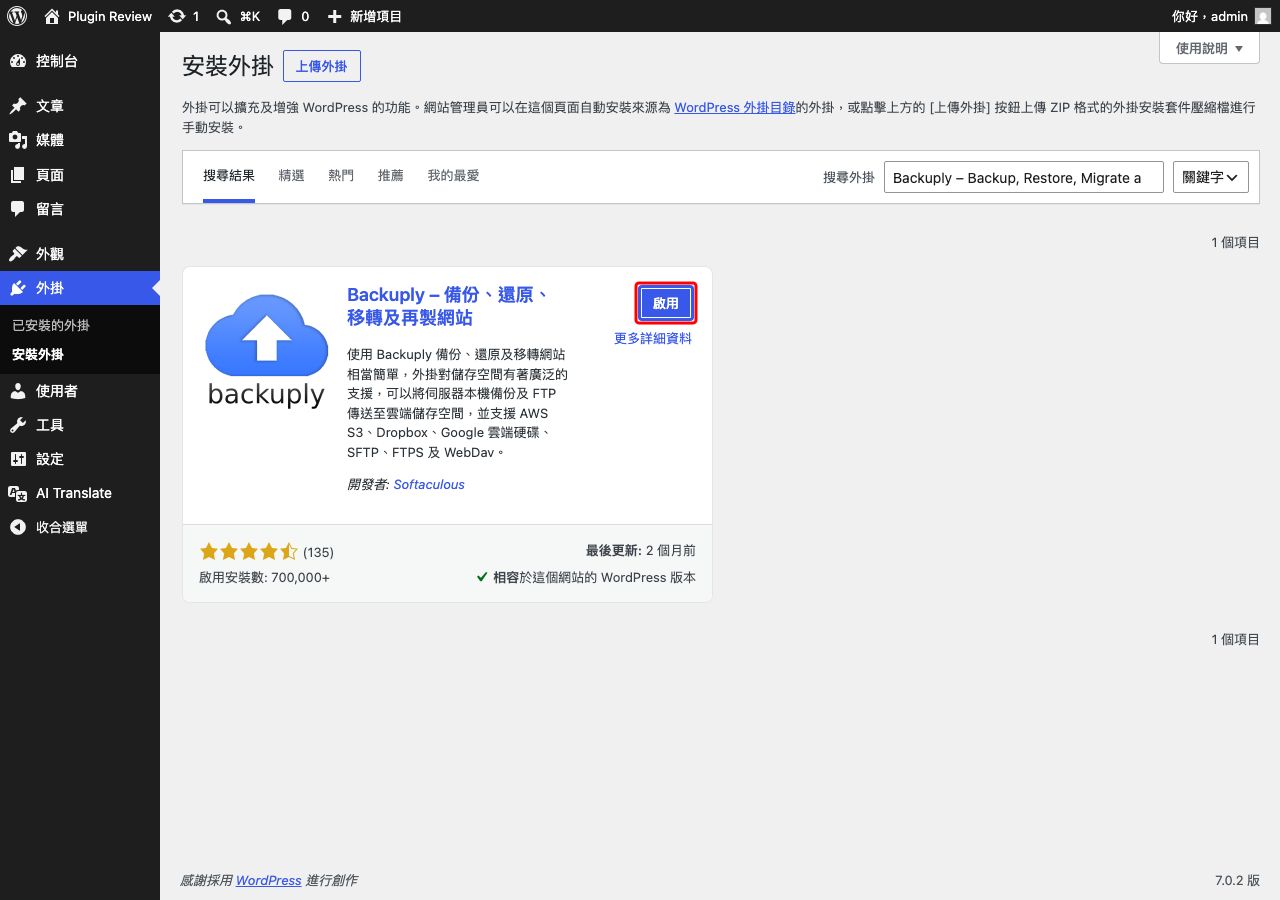The image size is (1280, 900).
Task: Expand the 使用說明 help panel
Action: [x=1209, y=48]
